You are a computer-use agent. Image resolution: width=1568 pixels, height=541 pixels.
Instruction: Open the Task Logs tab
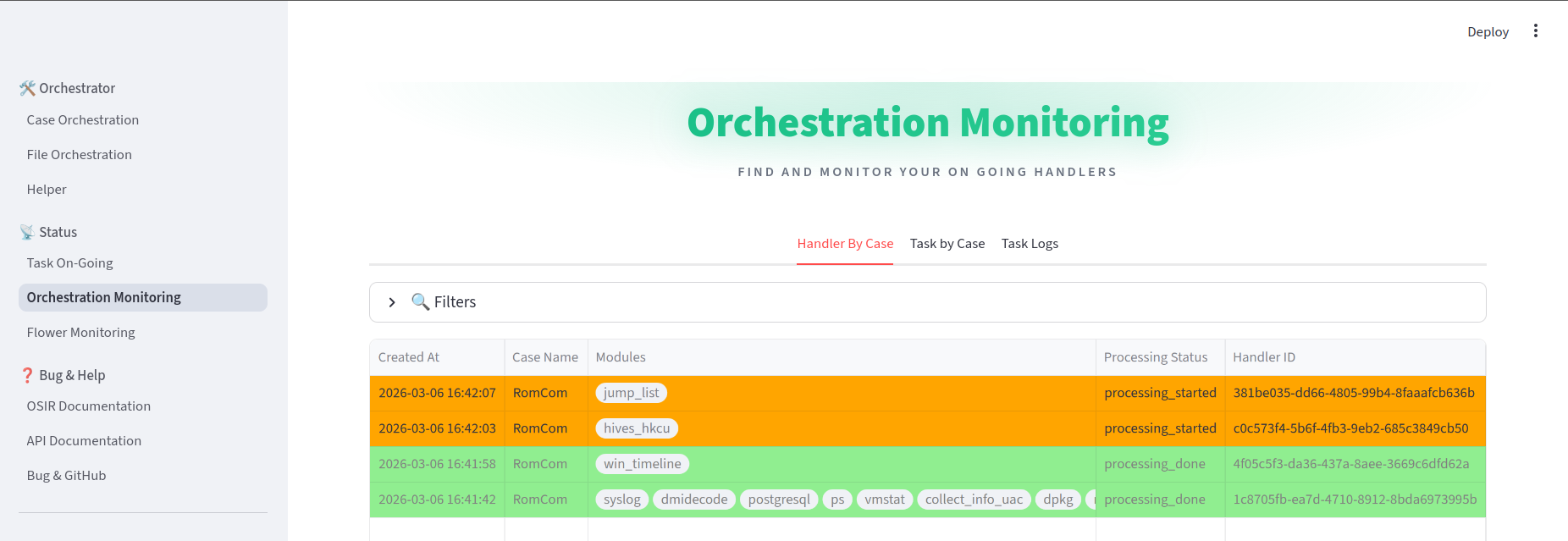pyautogui.click(x=1030, y=244)
